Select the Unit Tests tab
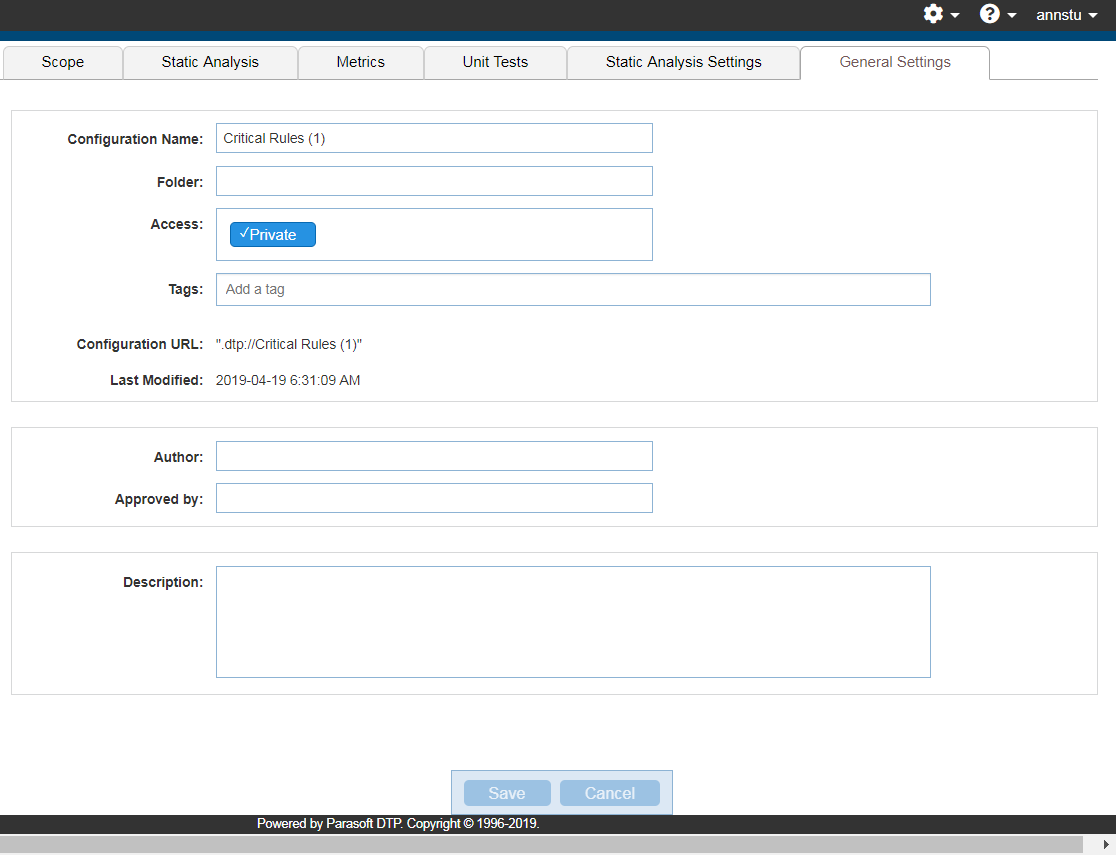This screenshot has width=1116, height=855. tap(495, 63)
